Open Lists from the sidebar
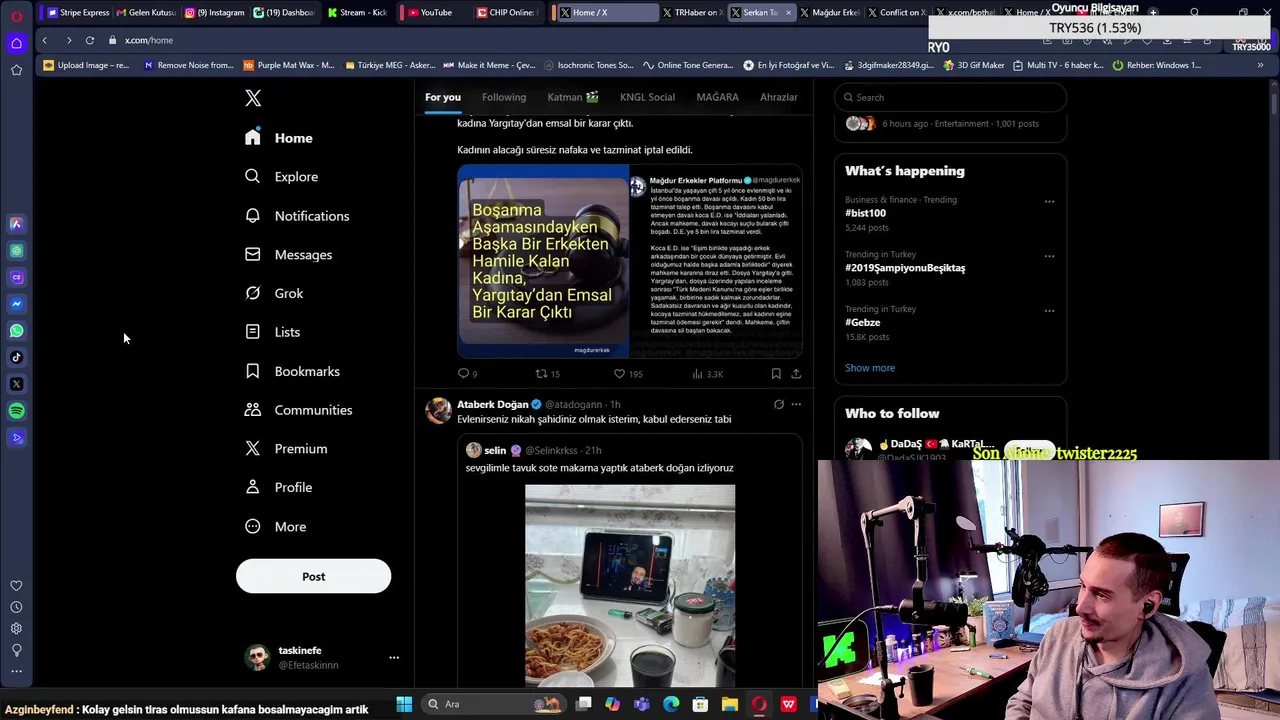The height and width of the screenshot is (720, 1280). (272, 332)
